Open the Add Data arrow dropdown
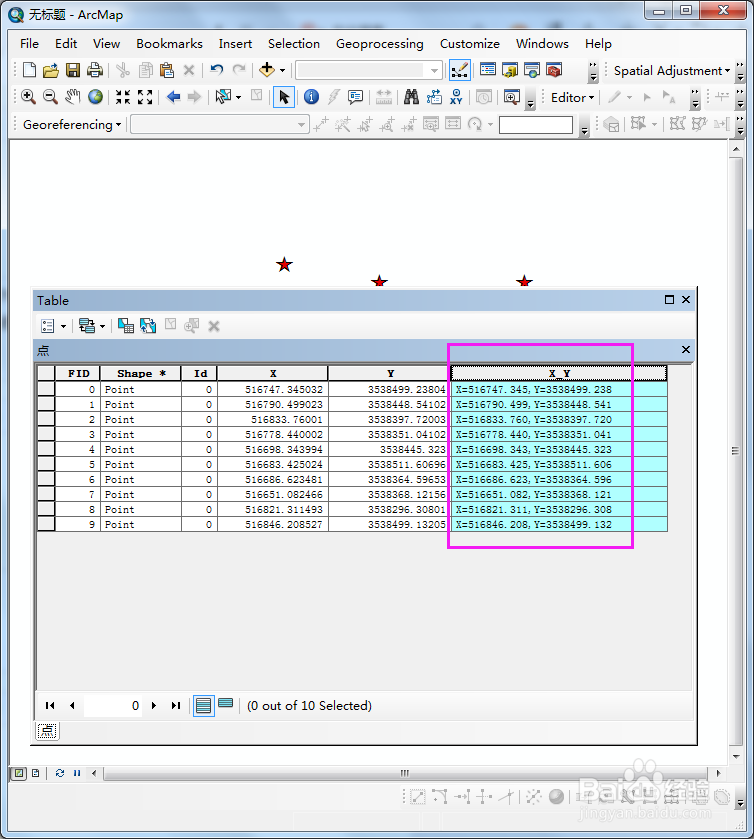This screenshot has width=754, height=839. coord(283,70)
